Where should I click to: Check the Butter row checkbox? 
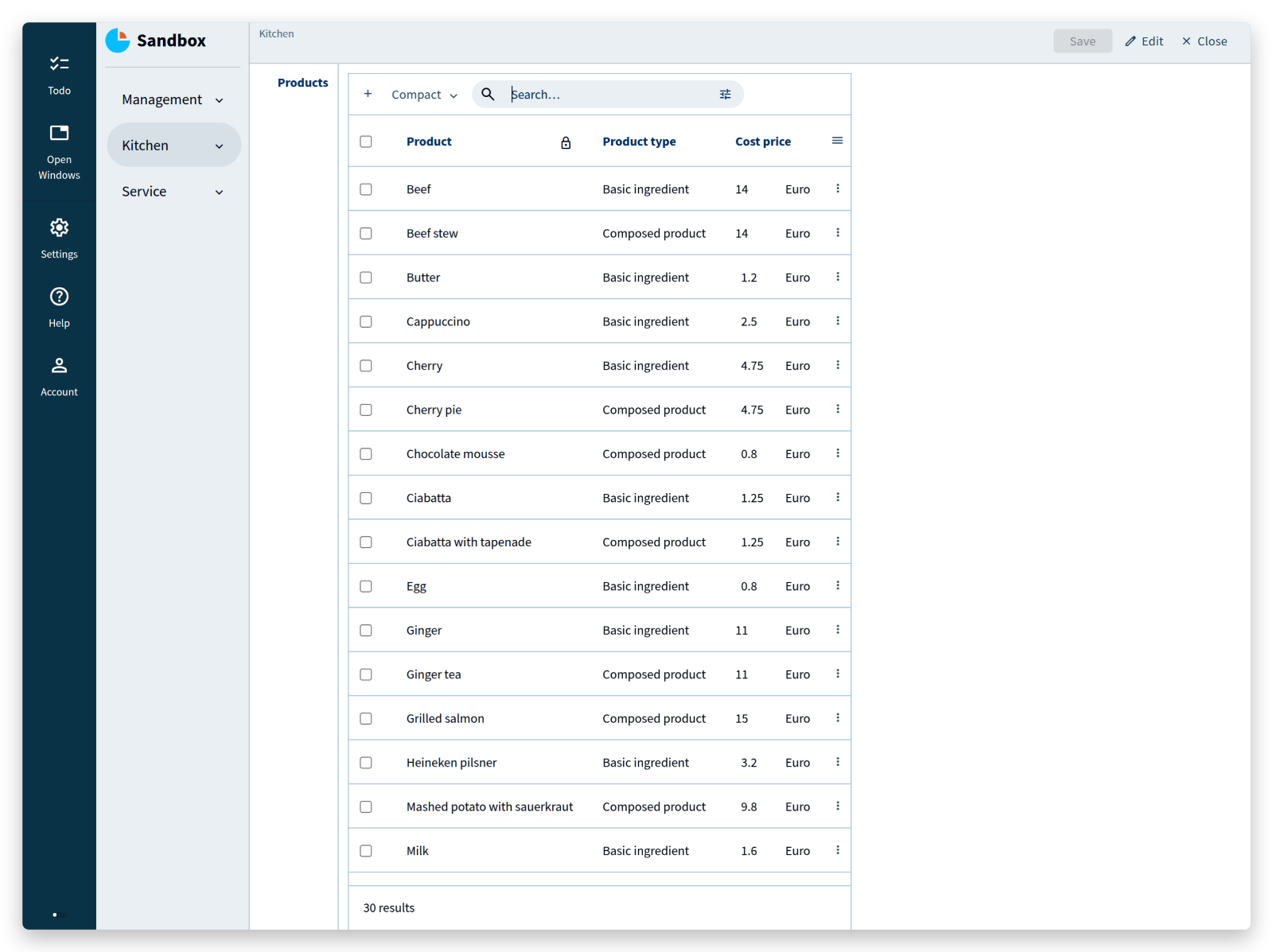tap(366, 278)
